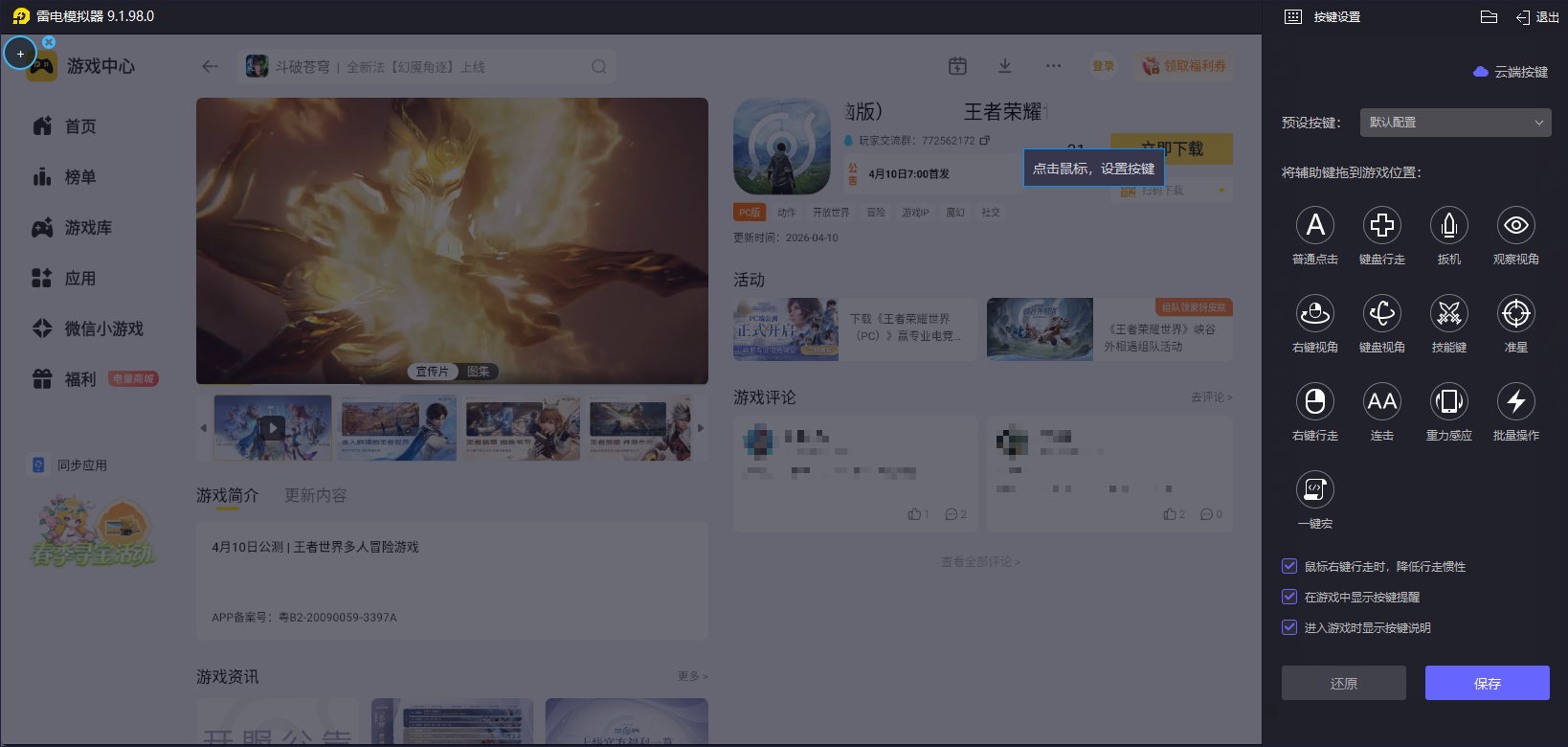Remove the plus key marker with its X

49,42
